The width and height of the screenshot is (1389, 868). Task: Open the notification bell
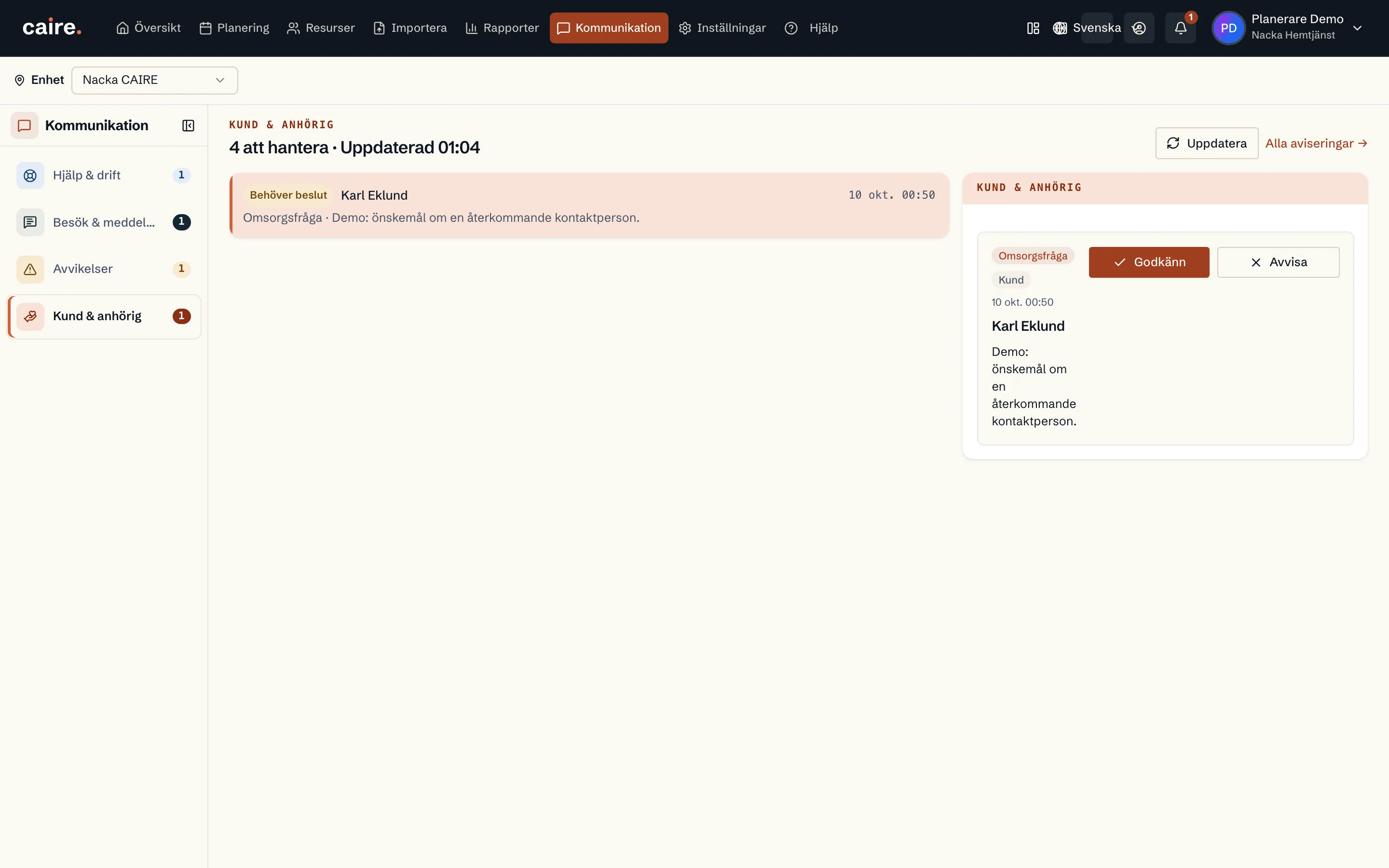[x=1180, y=28]
